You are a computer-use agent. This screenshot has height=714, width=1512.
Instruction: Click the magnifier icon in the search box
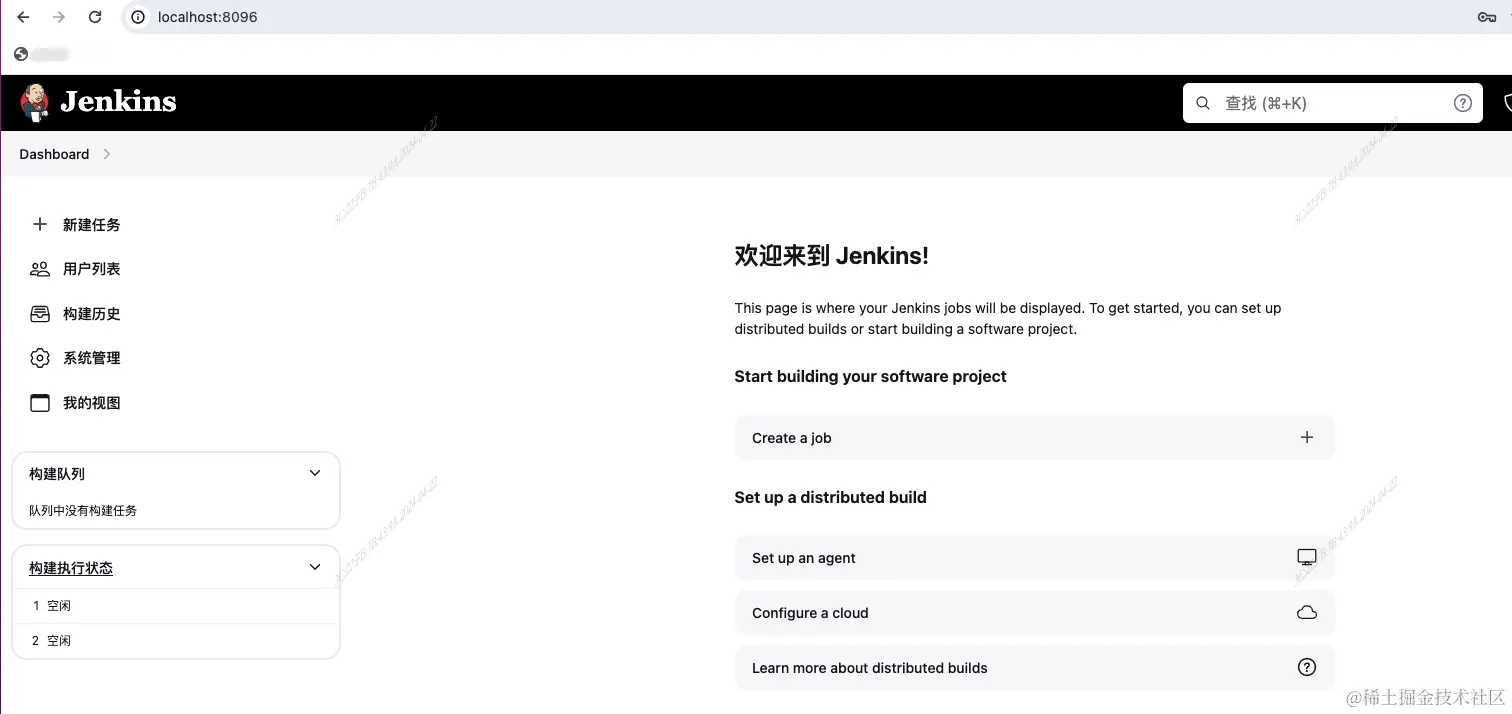click(x=1203, y=103)
